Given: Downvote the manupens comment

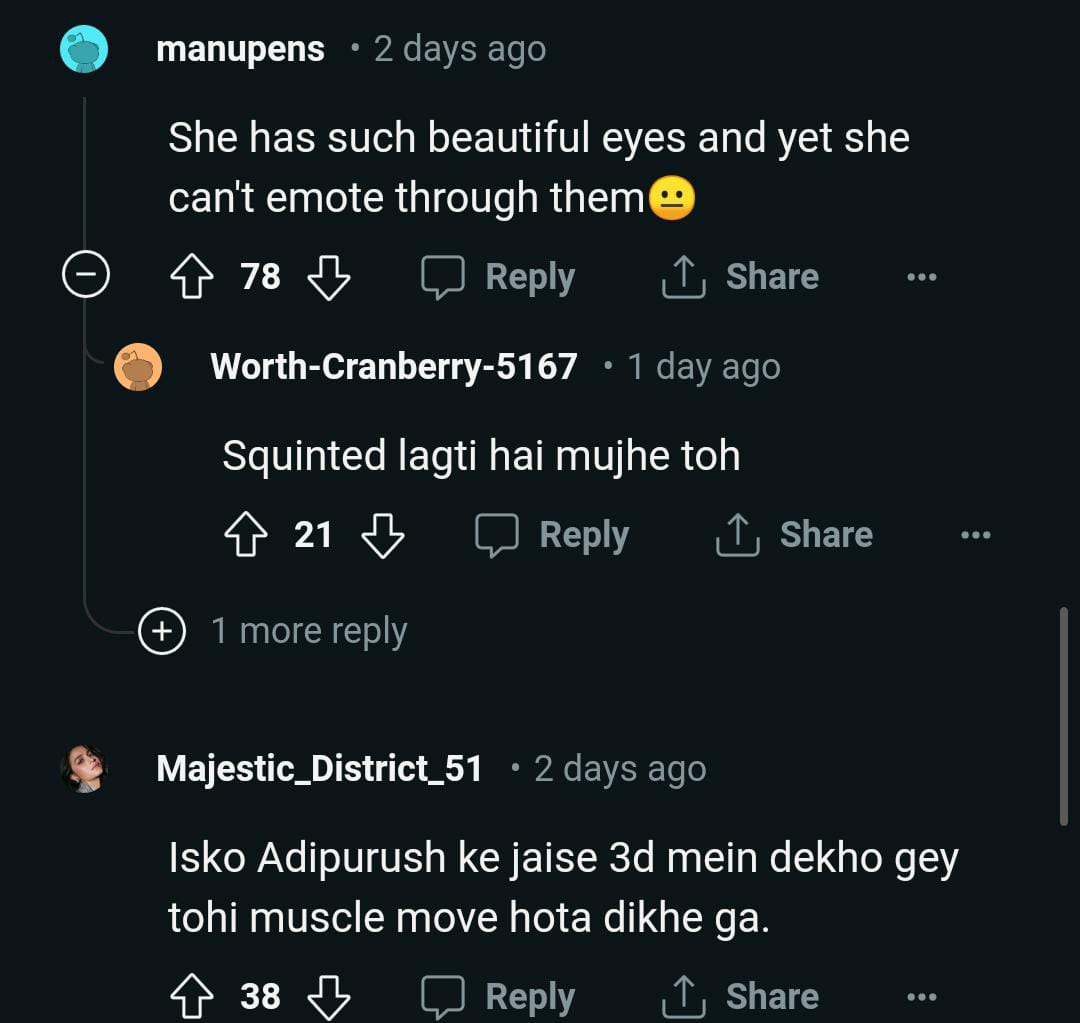Looking at the screenshot, I should [x=328, y=277].
